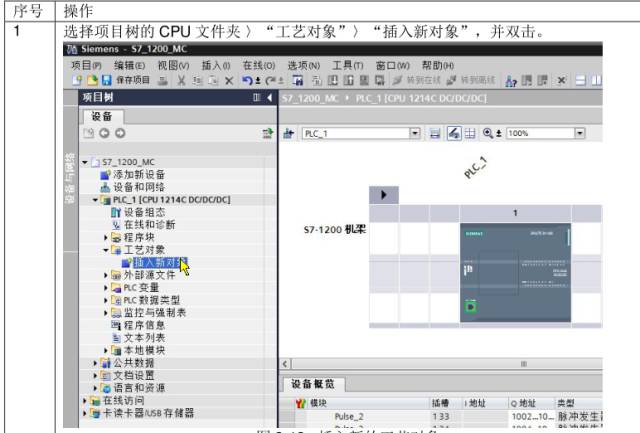Click the new project icon in toolbar
Image resolution: width=640 pixels, height=433 pixels.
77,80
